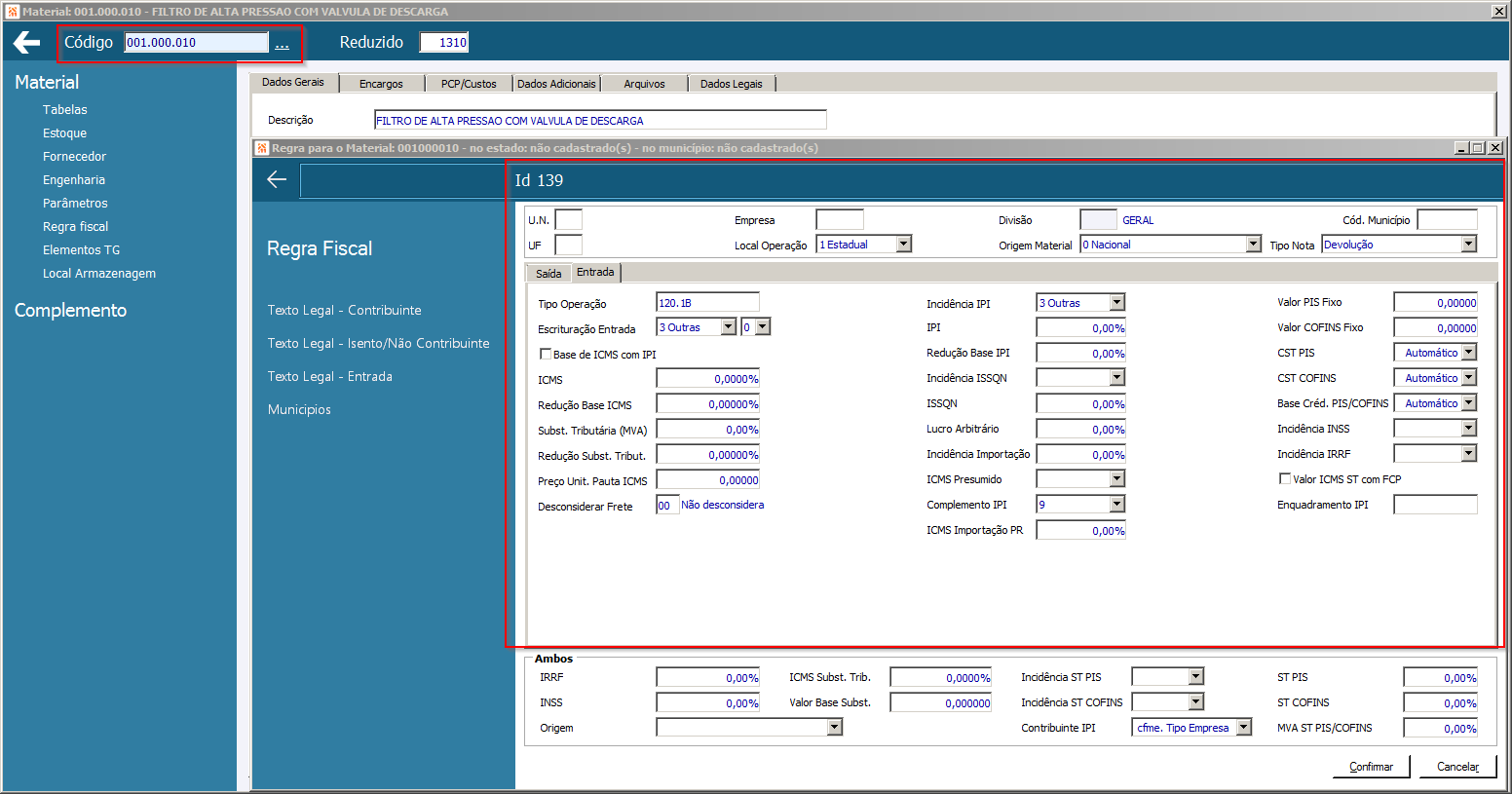Close the Regra para o Material window
Viewport: 1512px width, 794px height.
(1495, 148)
